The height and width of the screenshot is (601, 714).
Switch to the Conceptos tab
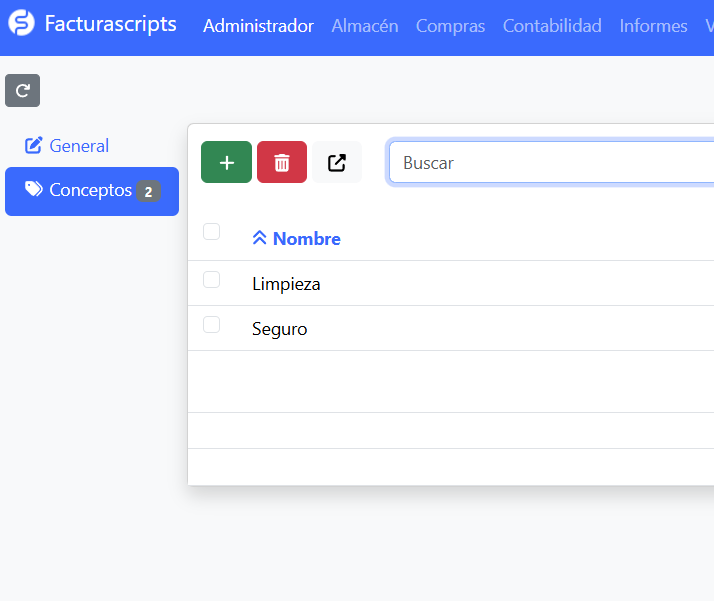[x=92, y=191]
